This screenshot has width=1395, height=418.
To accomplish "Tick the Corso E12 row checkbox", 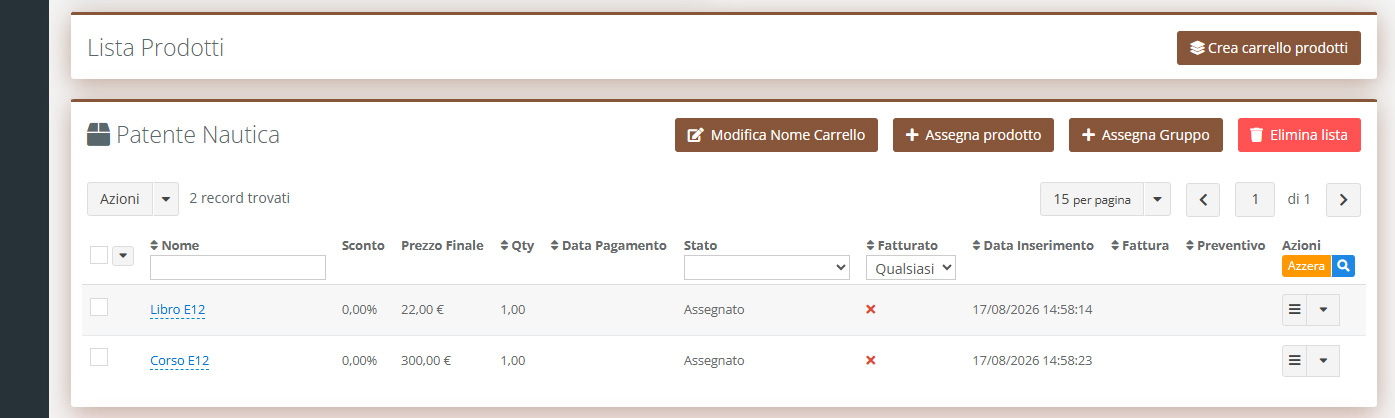I will click(99, 357).
